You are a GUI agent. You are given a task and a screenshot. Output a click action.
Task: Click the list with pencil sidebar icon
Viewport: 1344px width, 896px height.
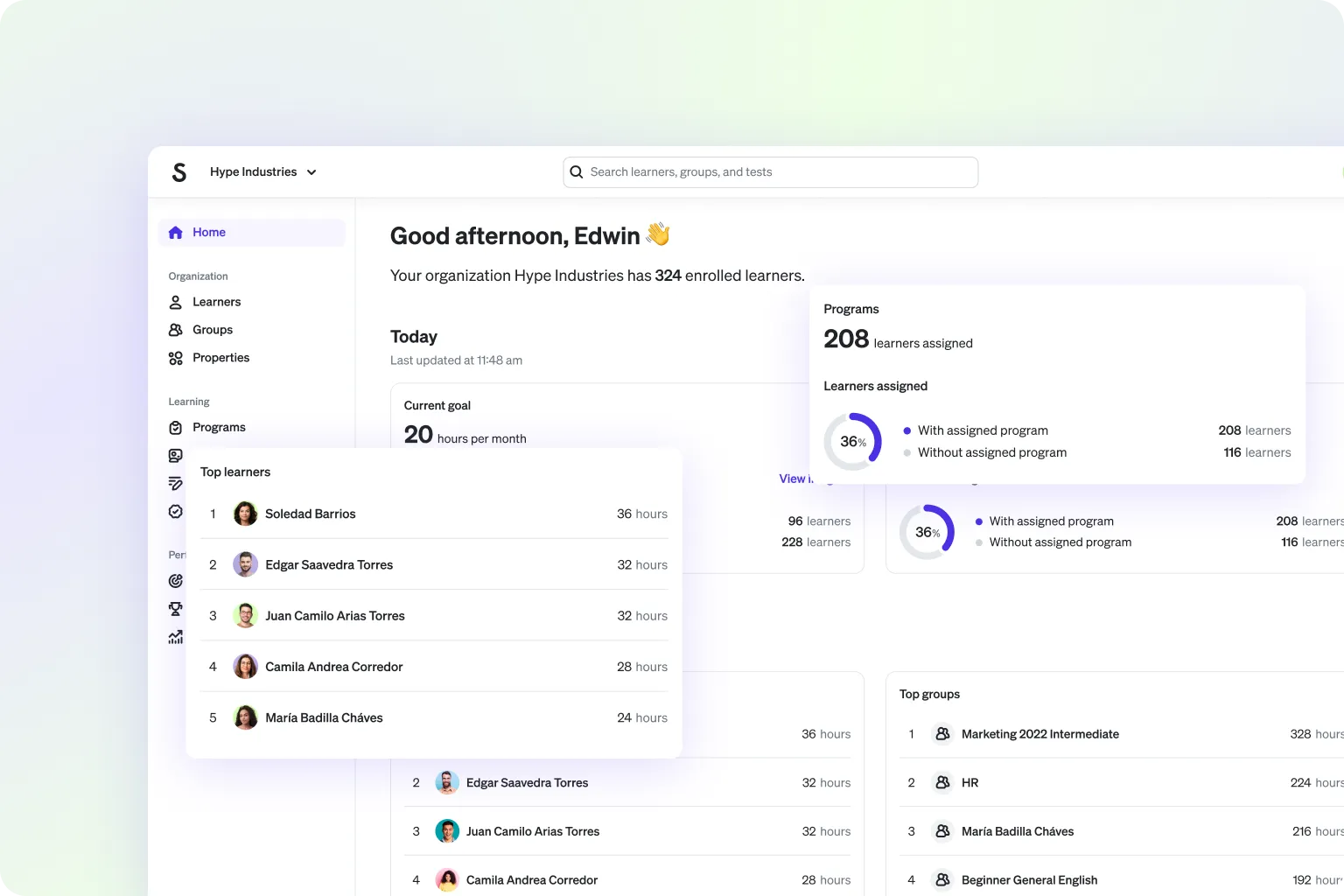pyautogui.click(x=176, y=484)
